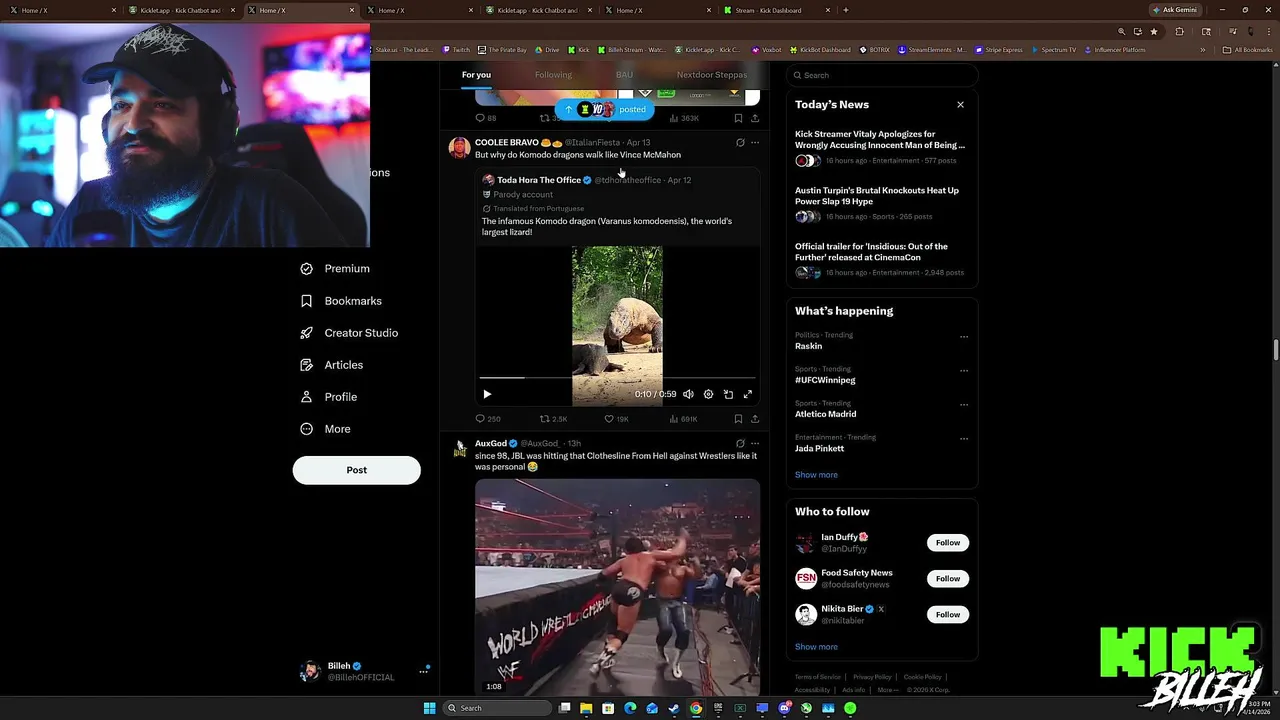Open KickBot Dashboard bookmark
1280x720 pixels.
(820, 50)
